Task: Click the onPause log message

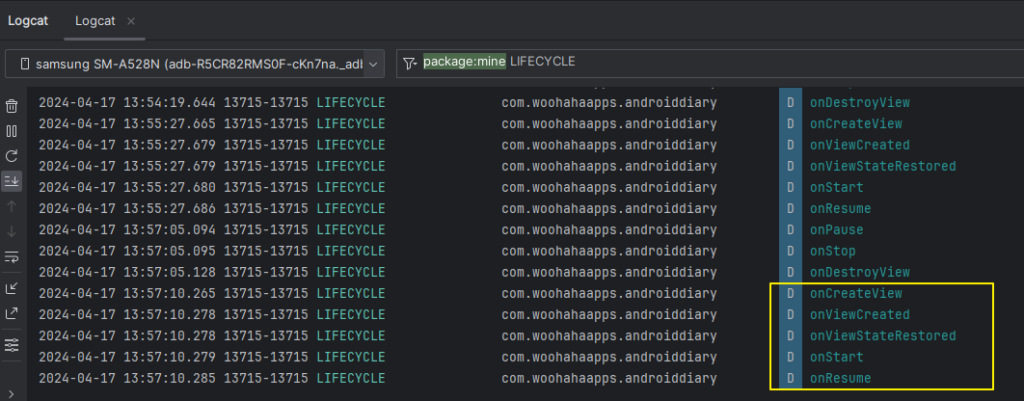Action: pos(837,230)
